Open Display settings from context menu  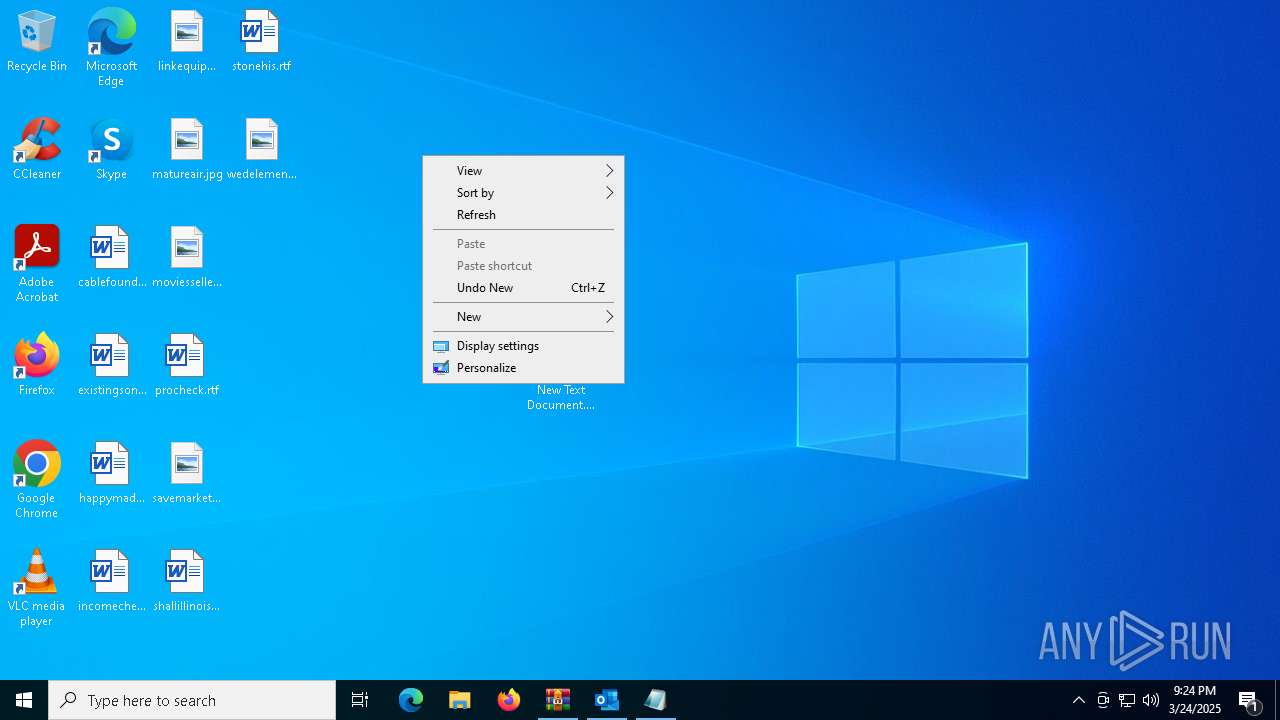[523, 346]
